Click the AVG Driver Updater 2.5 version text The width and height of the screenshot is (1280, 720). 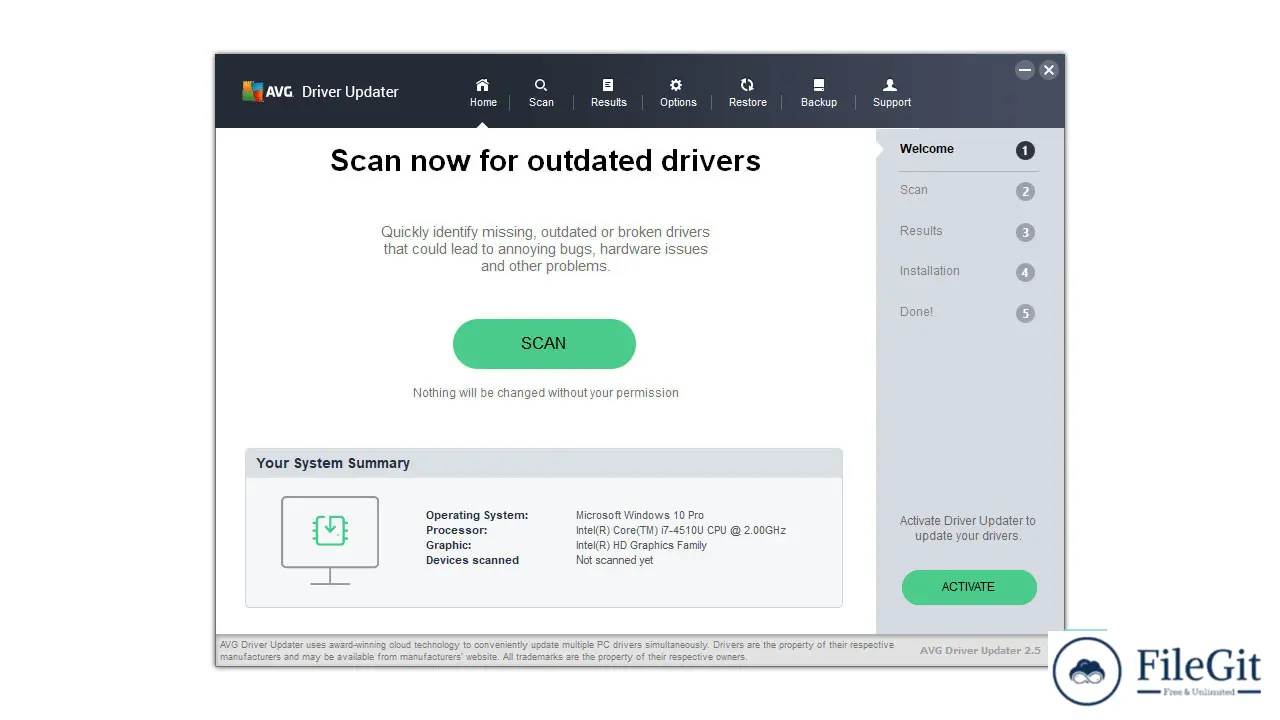(x=980, y=650)
